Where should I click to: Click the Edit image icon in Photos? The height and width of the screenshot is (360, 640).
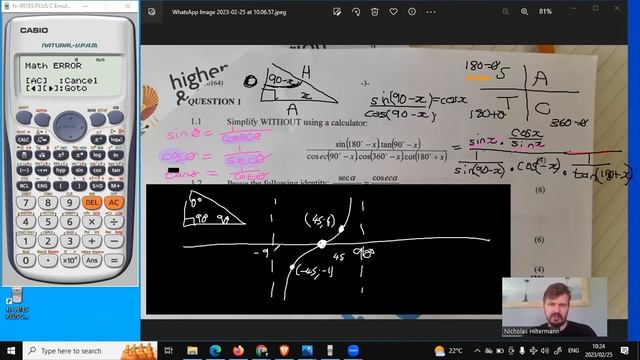coord(337,12)
